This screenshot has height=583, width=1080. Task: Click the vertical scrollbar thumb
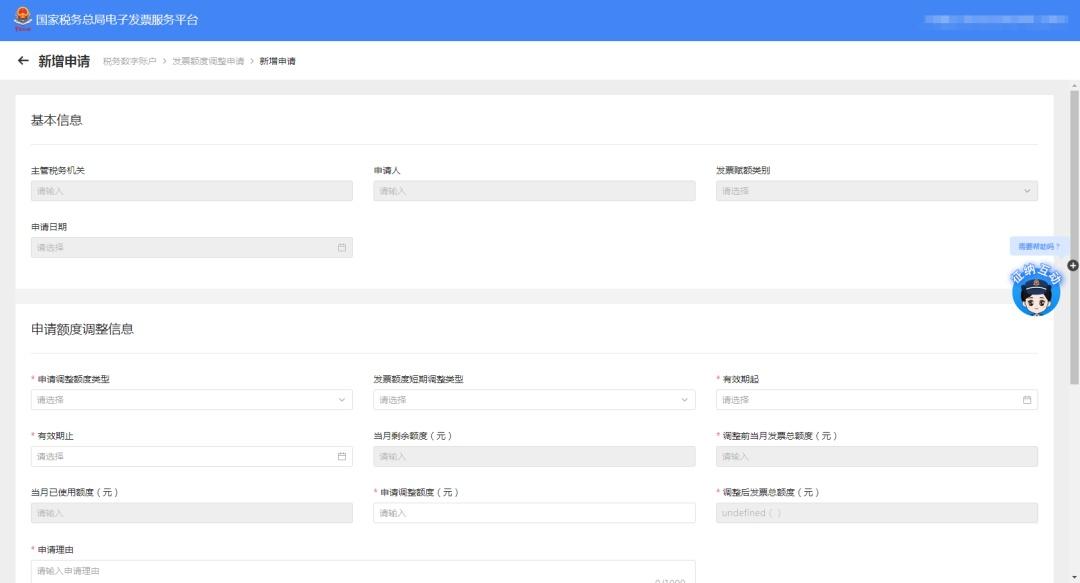click(x=1074, y=237)
